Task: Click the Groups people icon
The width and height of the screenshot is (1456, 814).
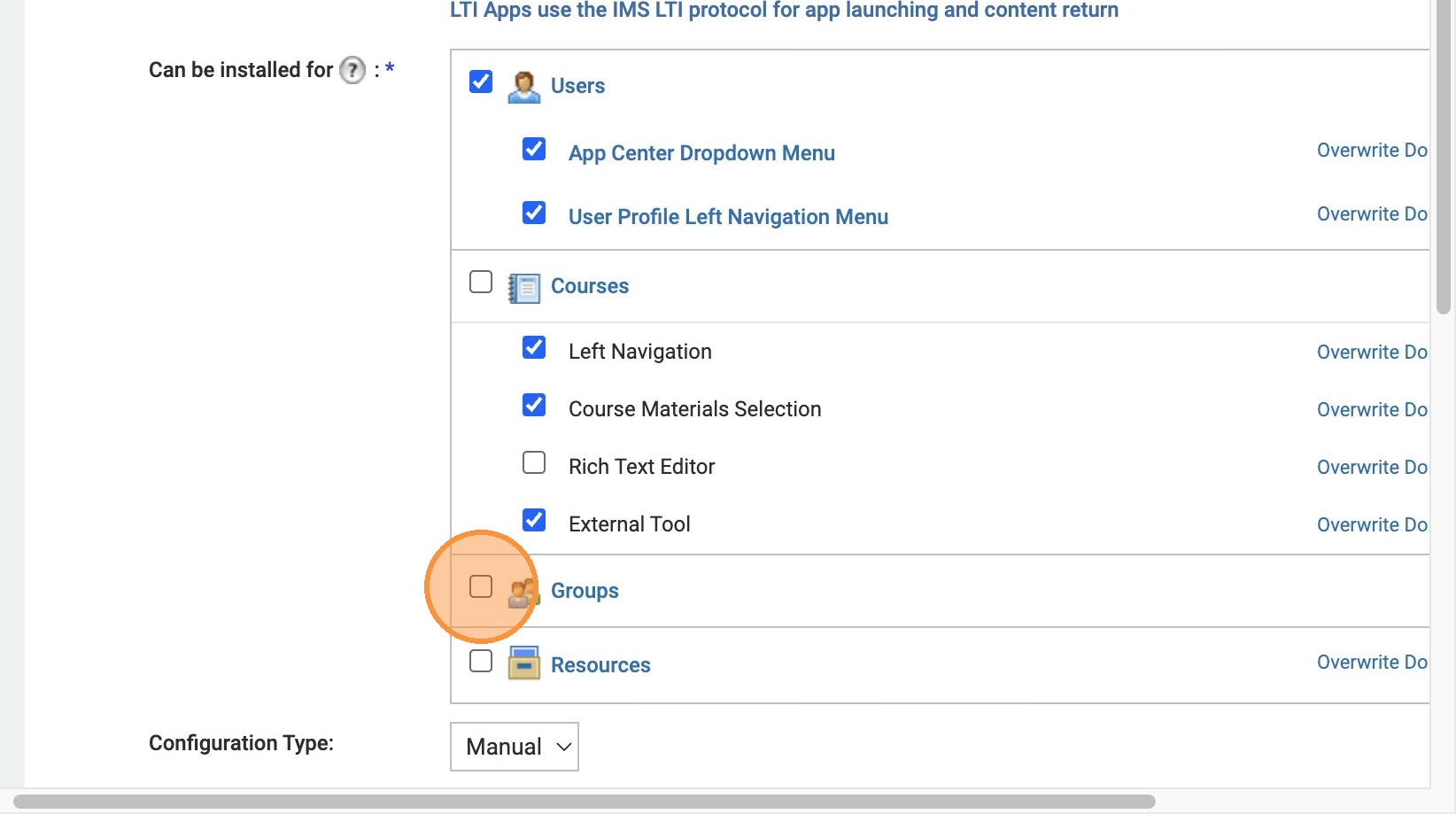Action: point(523,593)
